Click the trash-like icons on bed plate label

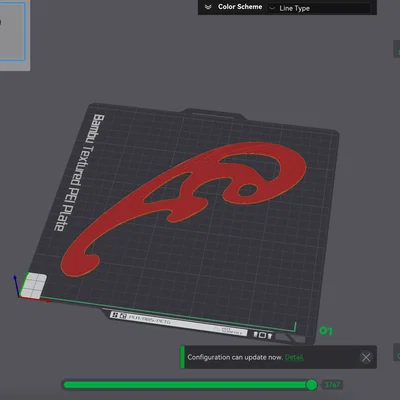tap(263, 334)
